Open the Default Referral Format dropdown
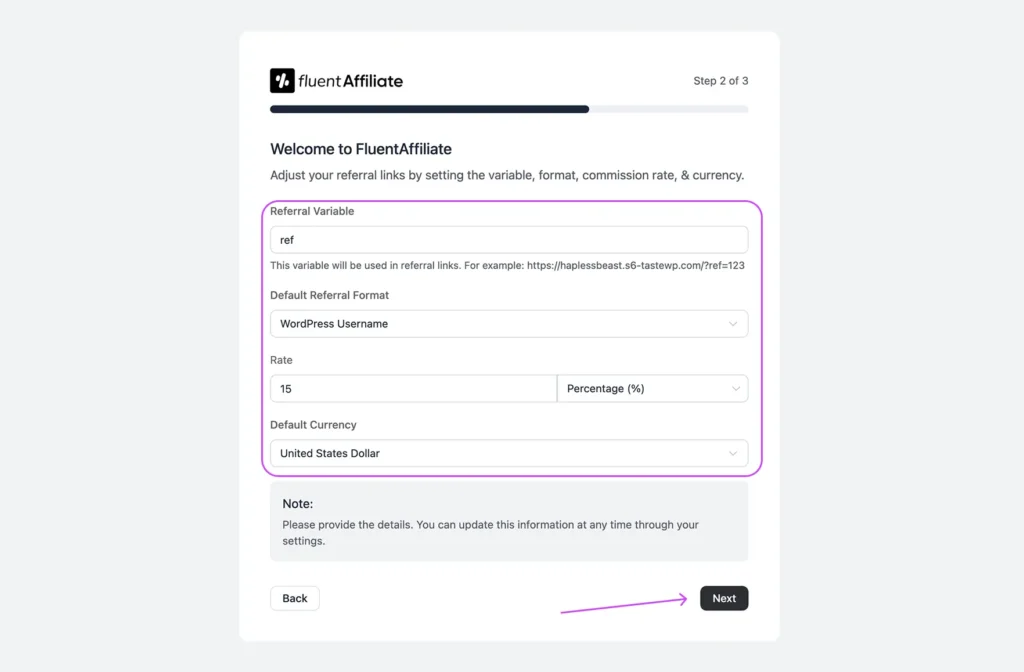The height and width of the screenshot is (672, 1024). [x=508, y=323]
